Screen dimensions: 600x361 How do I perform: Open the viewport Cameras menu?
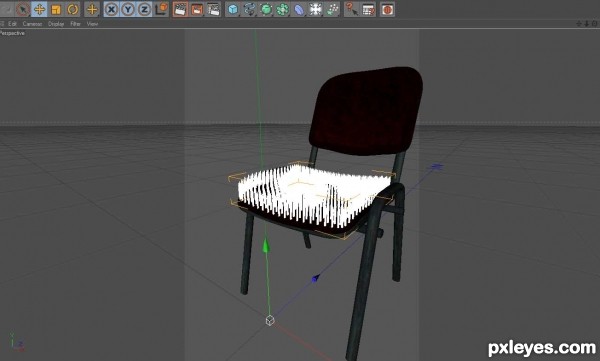coord(32,24)
